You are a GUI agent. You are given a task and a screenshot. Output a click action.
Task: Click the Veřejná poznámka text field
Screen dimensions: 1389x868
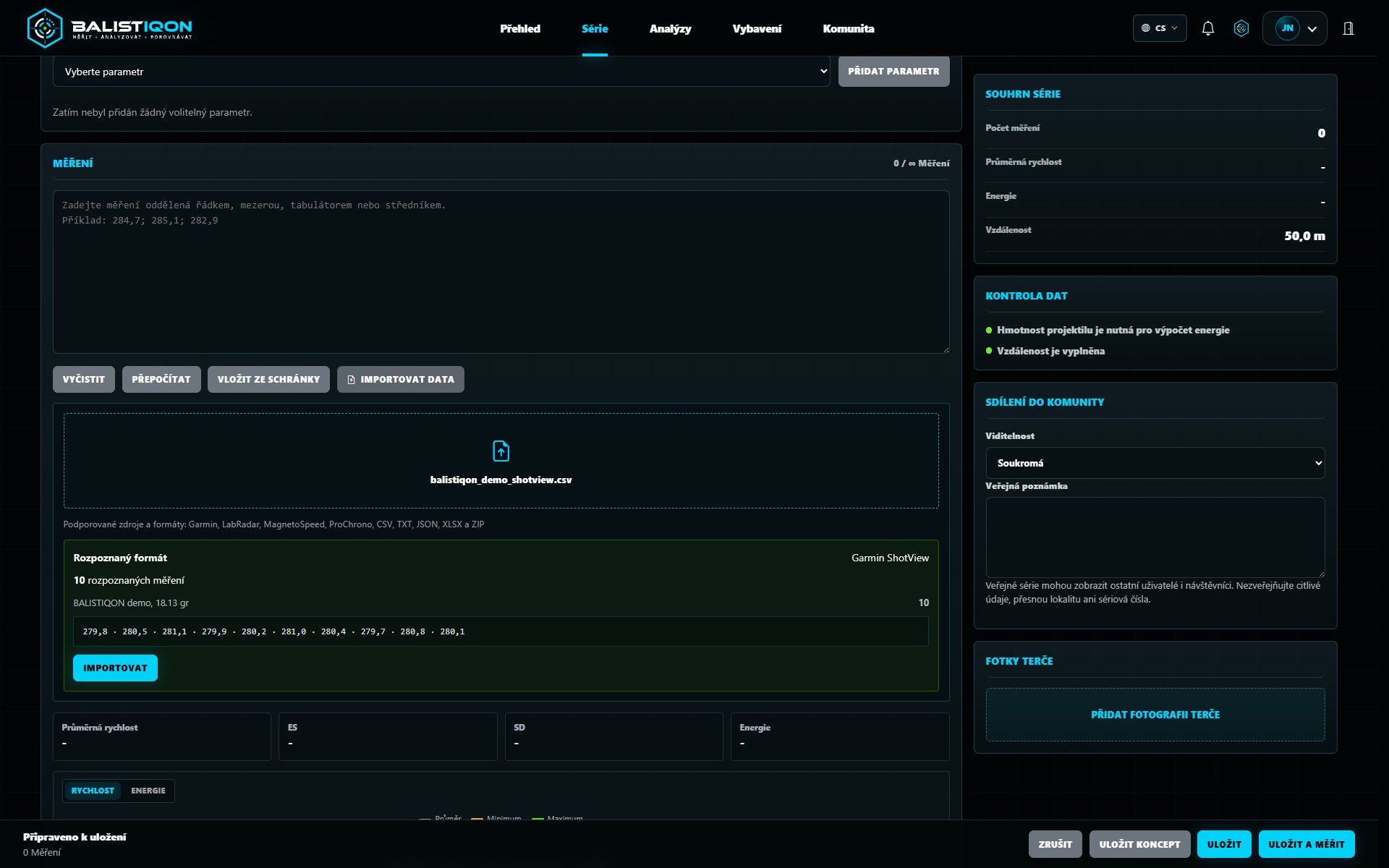(1155, 537)
